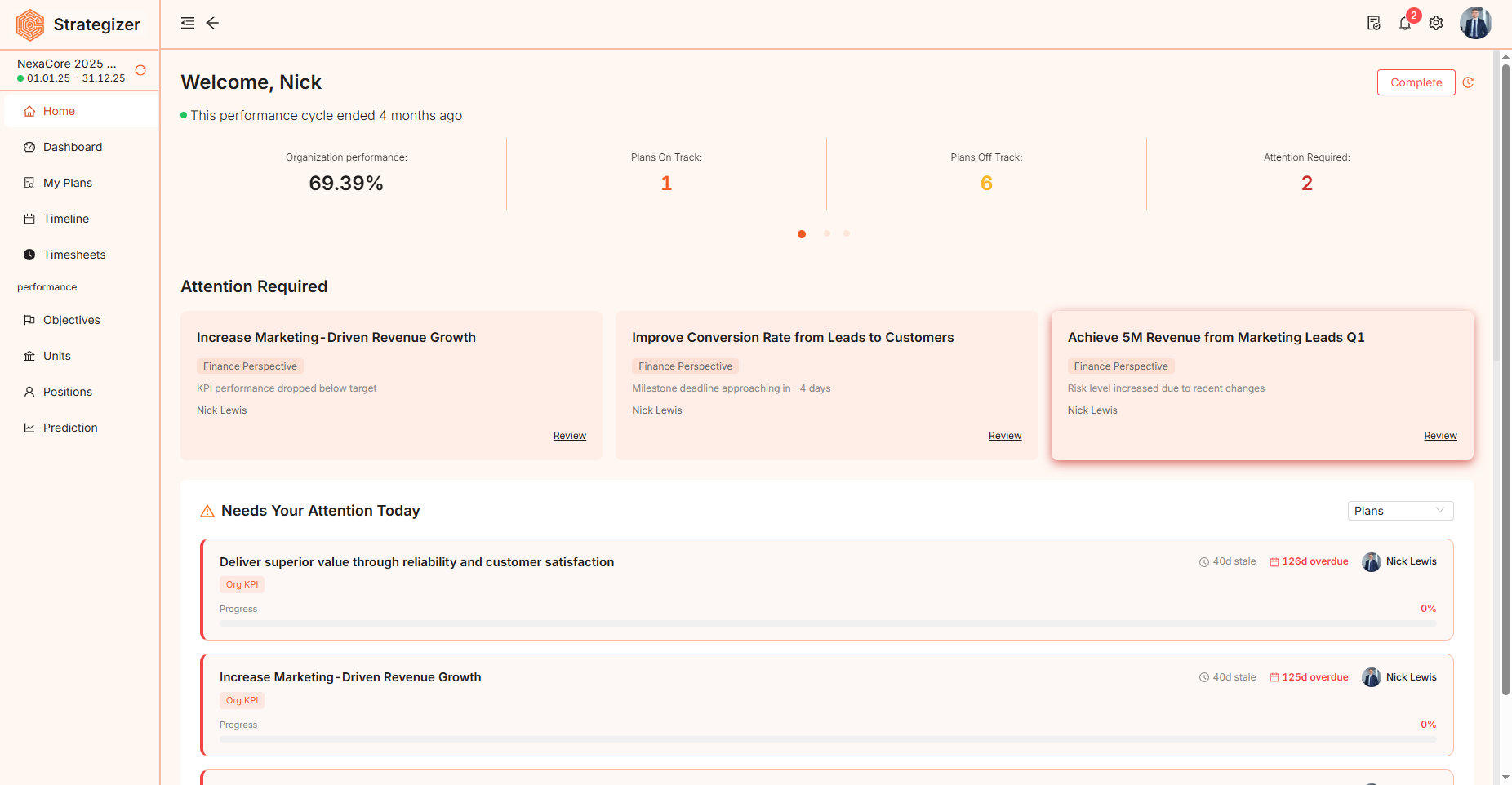Click the Dashboard gauge icon
The width and height of the screenshot is (1512, 785).
(29, 147)
